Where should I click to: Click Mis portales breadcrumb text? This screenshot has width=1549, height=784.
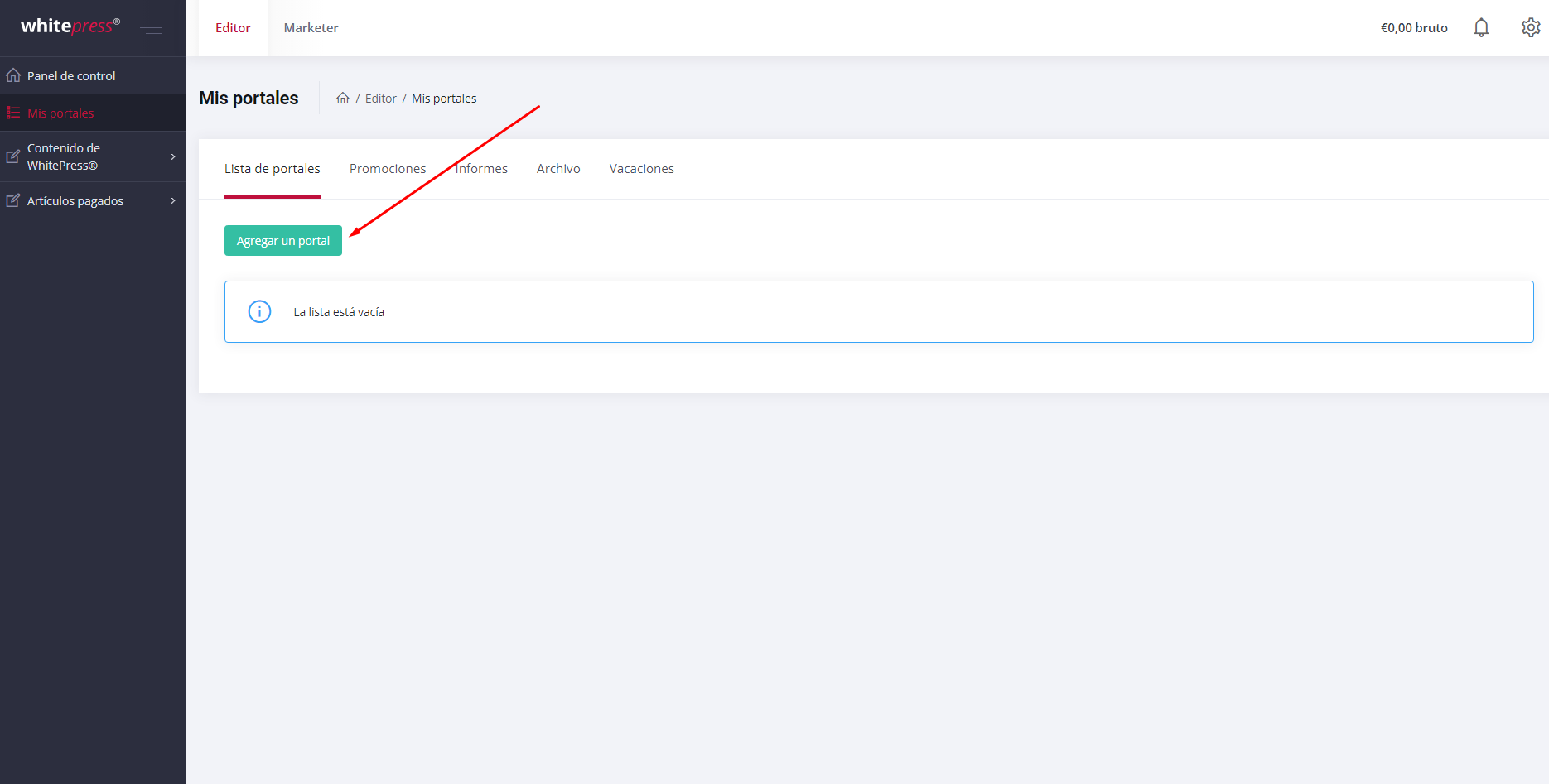point(444,99)
